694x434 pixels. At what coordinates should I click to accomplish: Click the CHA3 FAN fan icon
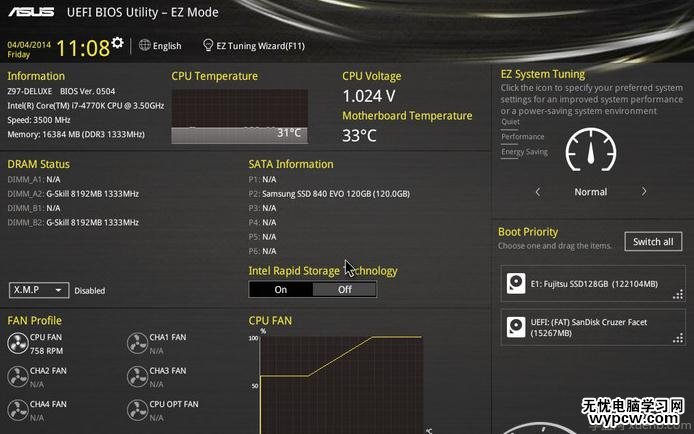click(x=137, y=377)
